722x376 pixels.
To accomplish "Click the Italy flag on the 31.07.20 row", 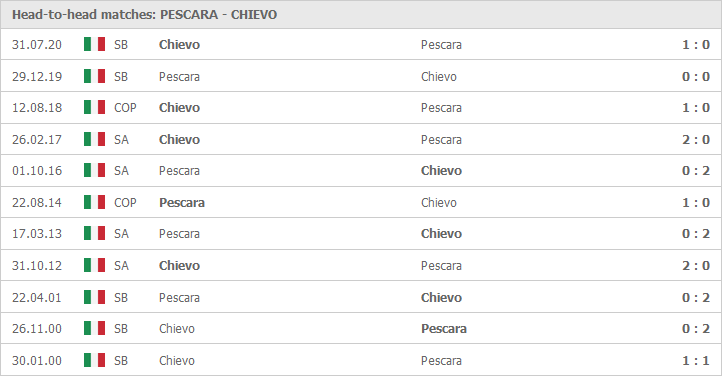I will [x=94, y=44].
